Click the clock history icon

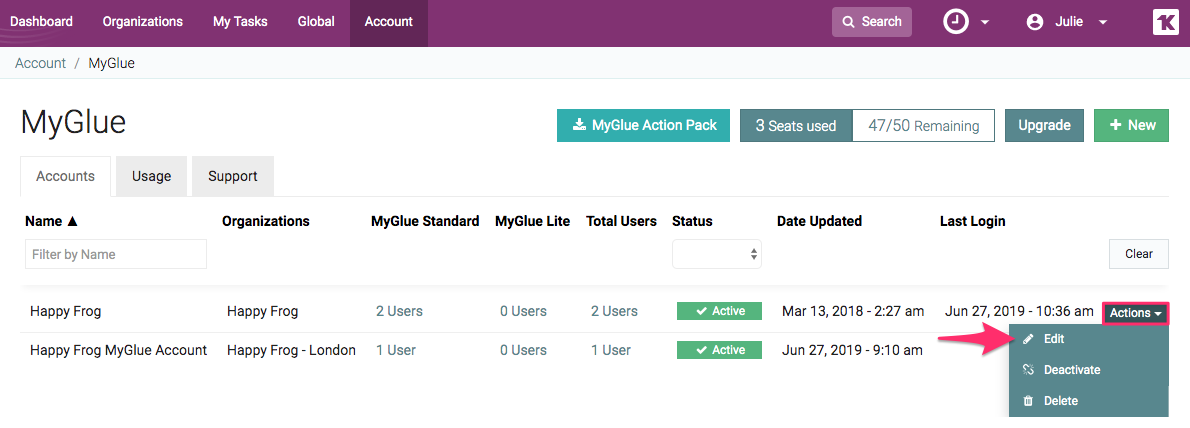pyautogui.click(x=956, y=22)
